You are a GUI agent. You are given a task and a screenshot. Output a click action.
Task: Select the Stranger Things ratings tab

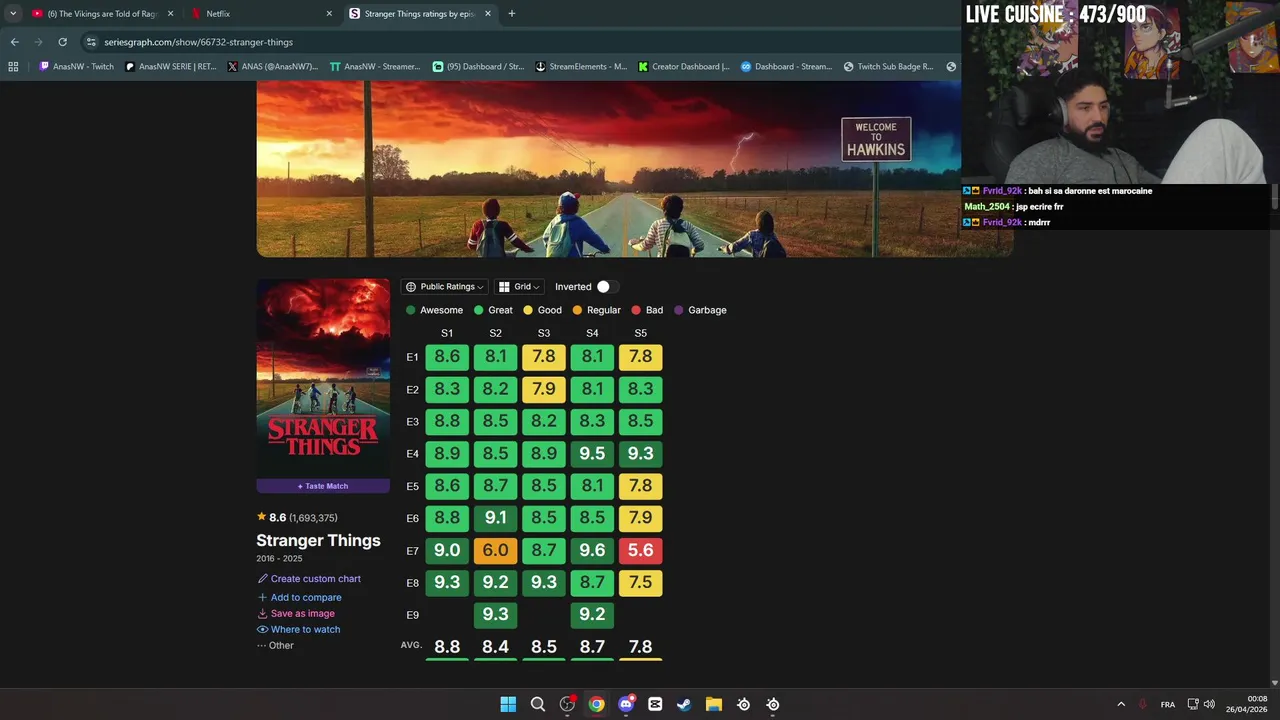pos(420,14)
